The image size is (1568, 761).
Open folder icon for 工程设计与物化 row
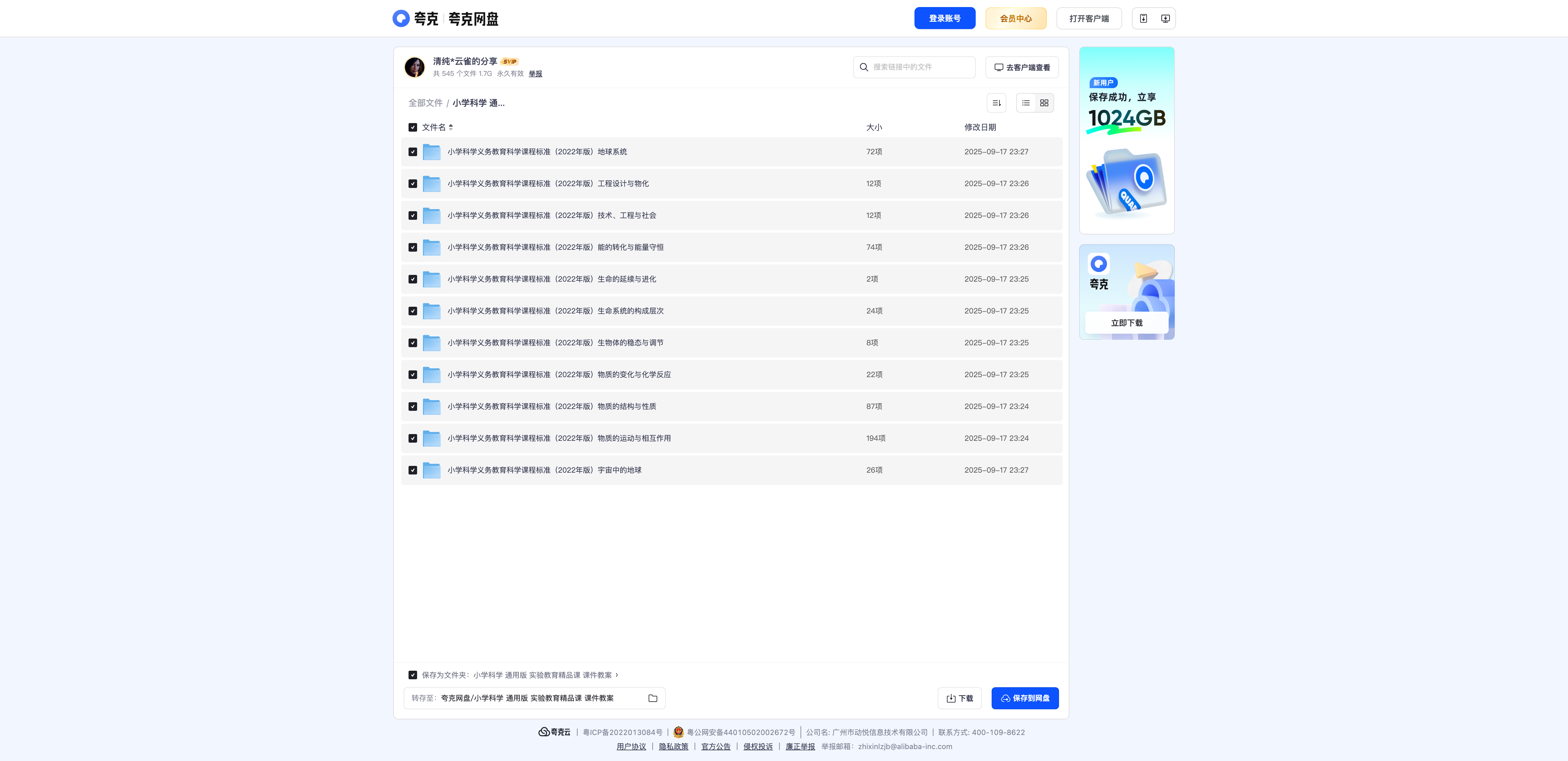click(432, 184)
